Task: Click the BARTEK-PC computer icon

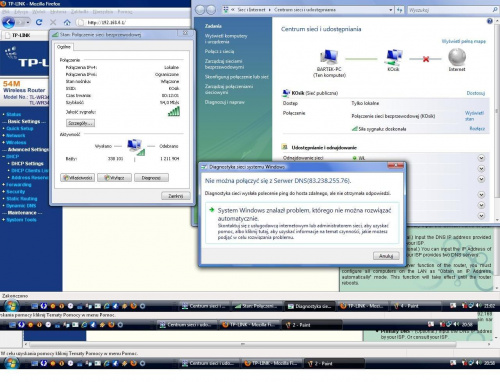Action: 329,56
